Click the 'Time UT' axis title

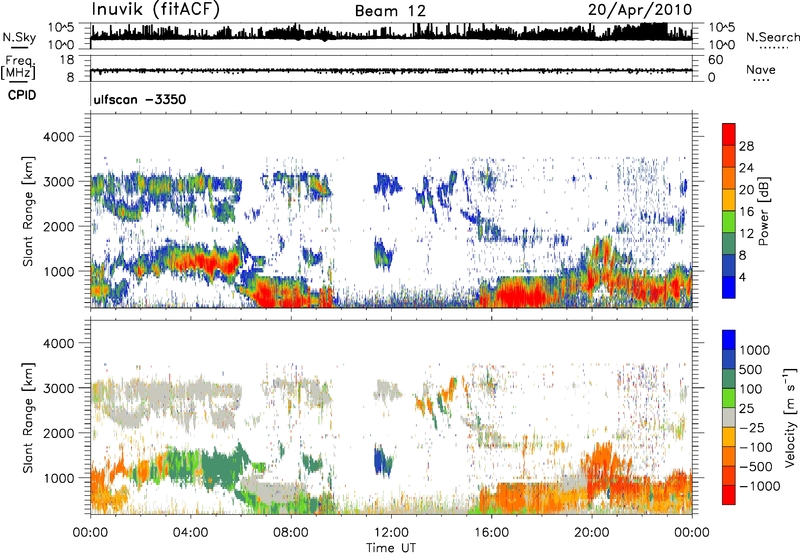coord(391,548)
